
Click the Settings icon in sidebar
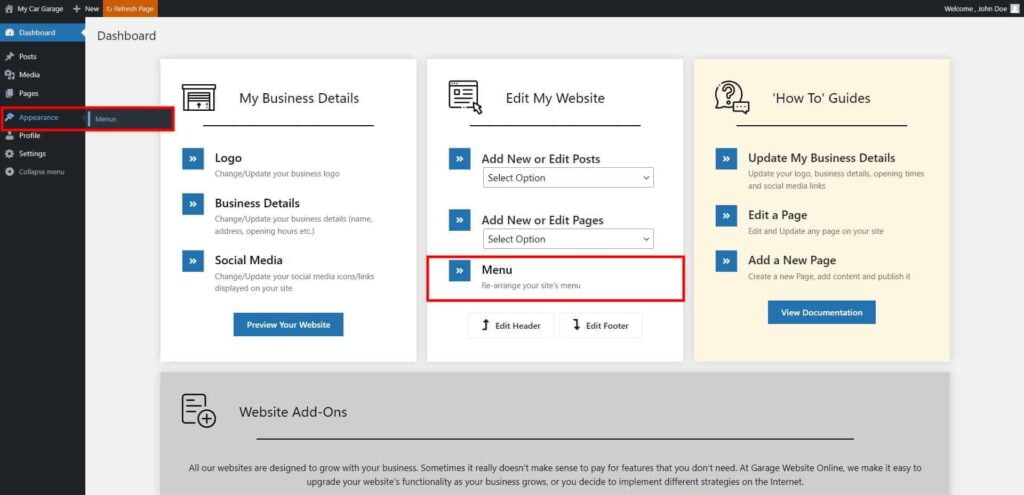pos(9,154)
